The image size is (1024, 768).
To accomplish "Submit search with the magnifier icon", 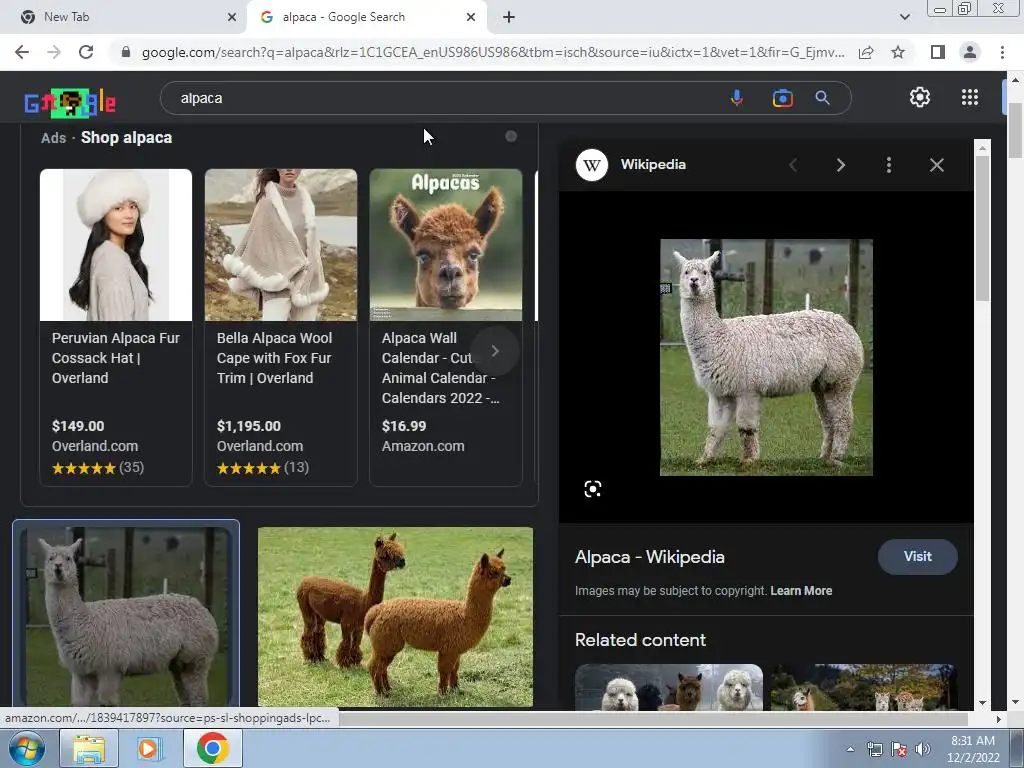I will [x=822, y=98].
